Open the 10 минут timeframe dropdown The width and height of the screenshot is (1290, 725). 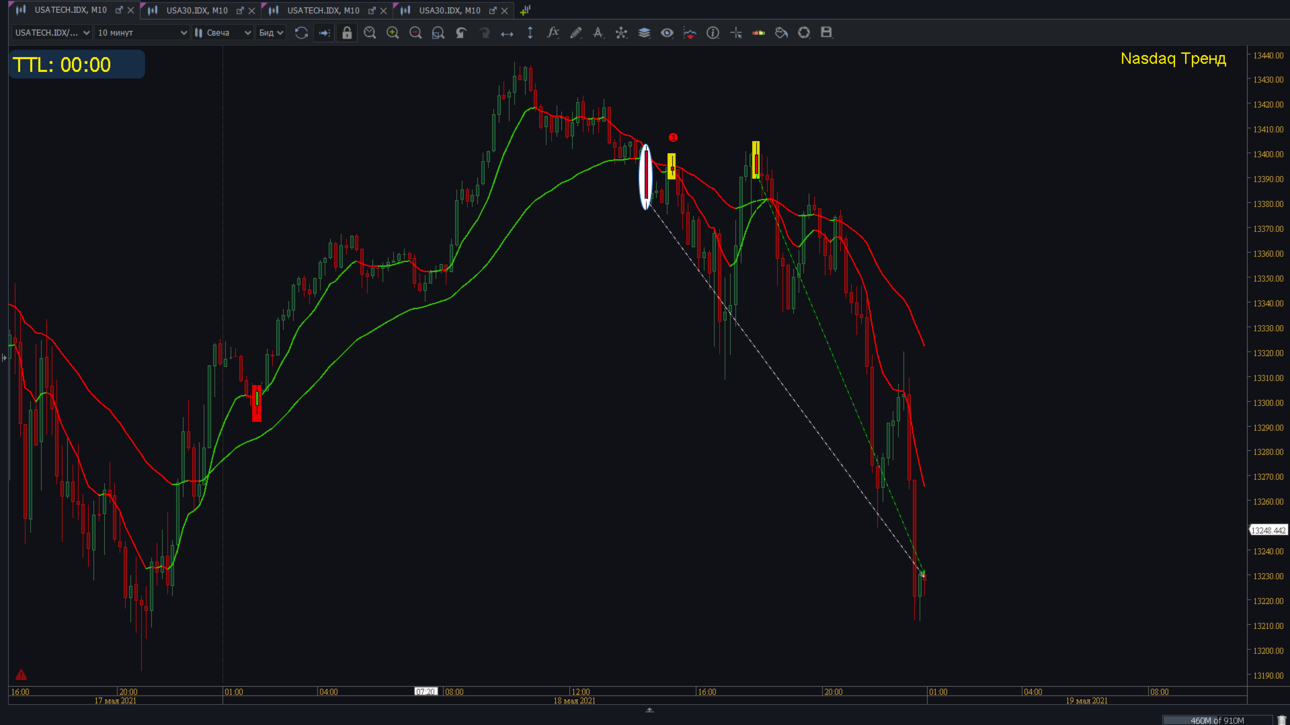142,33
